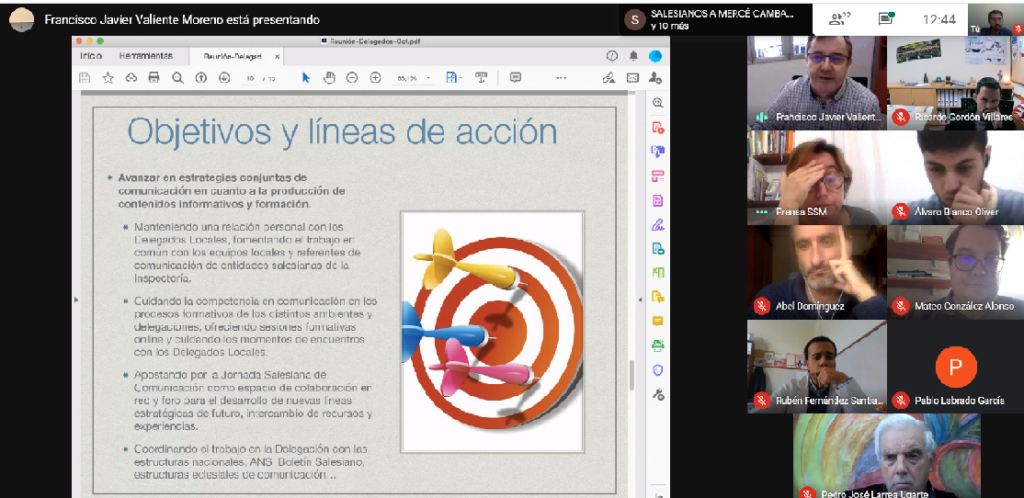Print the PDF using the printer icon
The width and height of the screenshot is (1024, 498).
pyautogui.click(x=154, y=78)
